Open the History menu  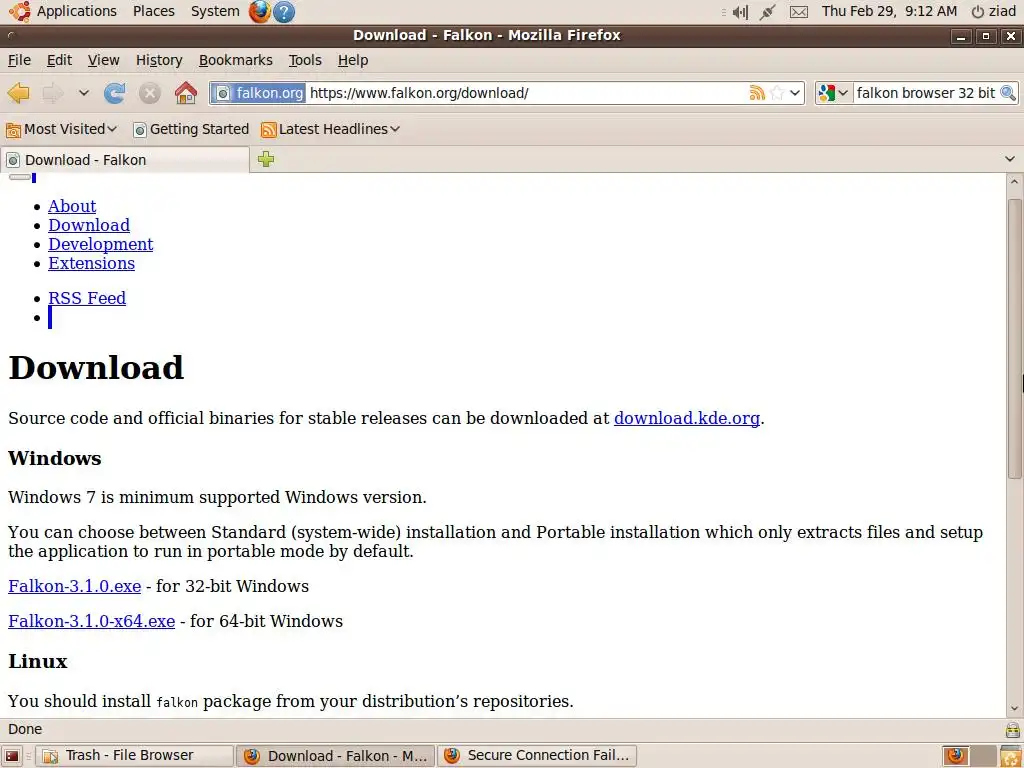(159, 60)
